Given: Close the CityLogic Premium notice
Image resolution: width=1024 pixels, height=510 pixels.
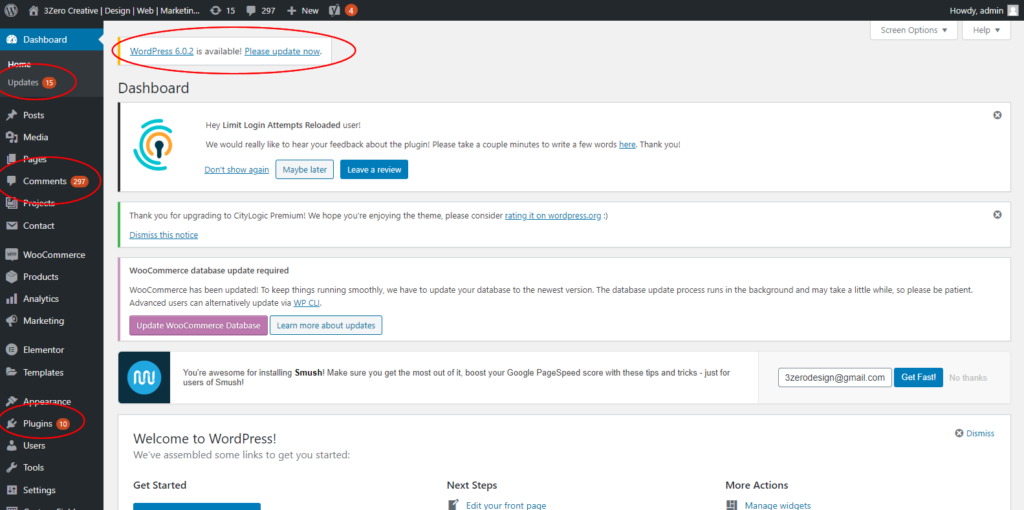Looking at the screenshot, I should point(997,214).
